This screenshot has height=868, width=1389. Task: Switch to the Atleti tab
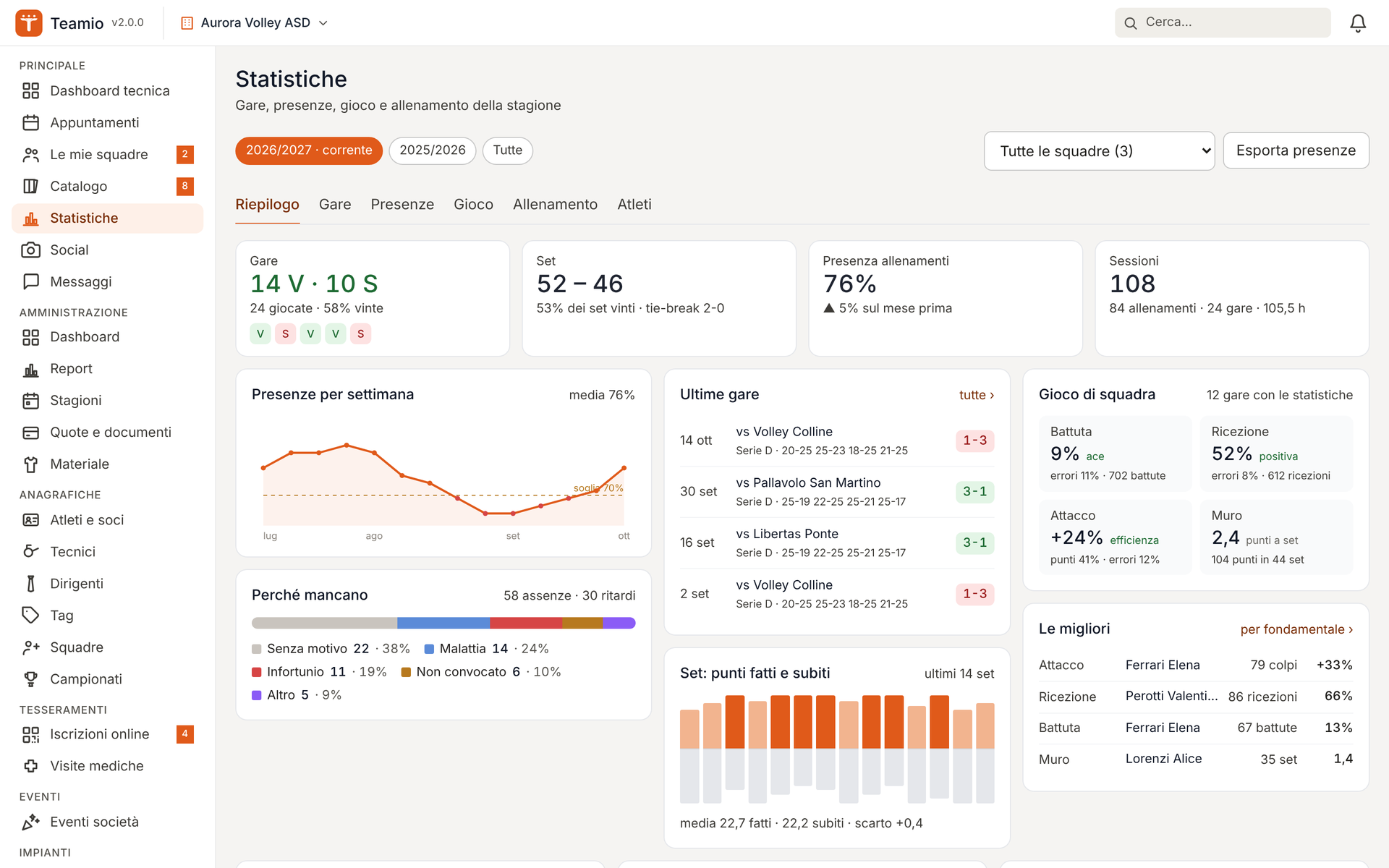[x=634, y=205]
